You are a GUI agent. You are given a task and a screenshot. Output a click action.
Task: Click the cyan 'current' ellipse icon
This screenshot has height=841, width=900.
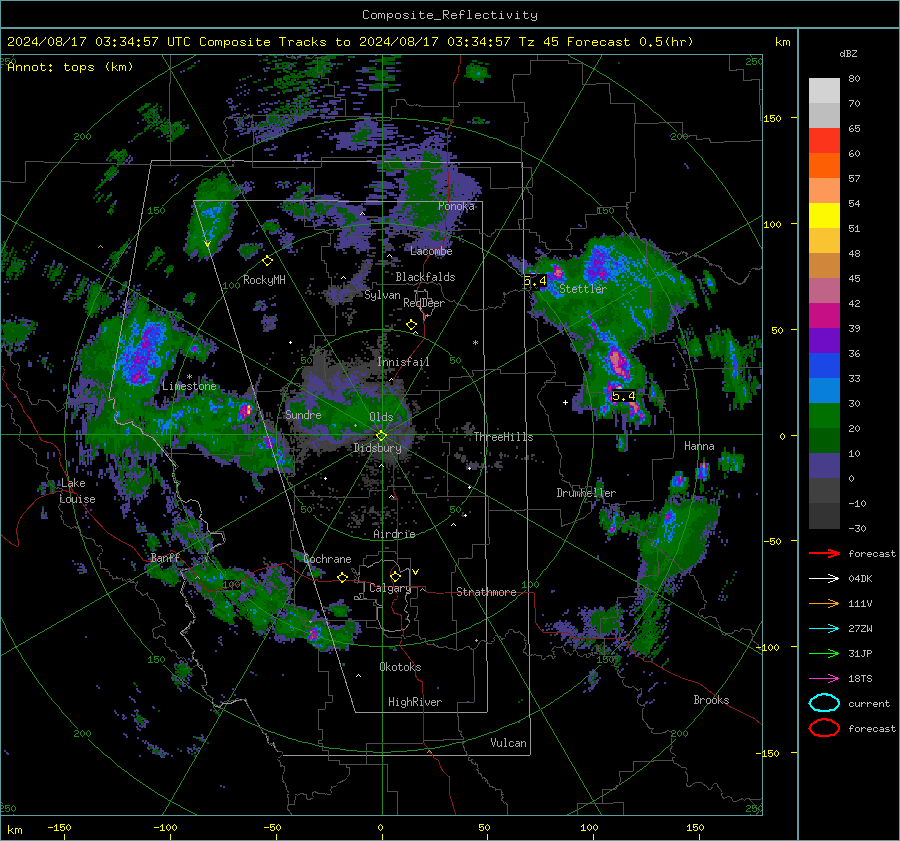(x=824, y=703)
